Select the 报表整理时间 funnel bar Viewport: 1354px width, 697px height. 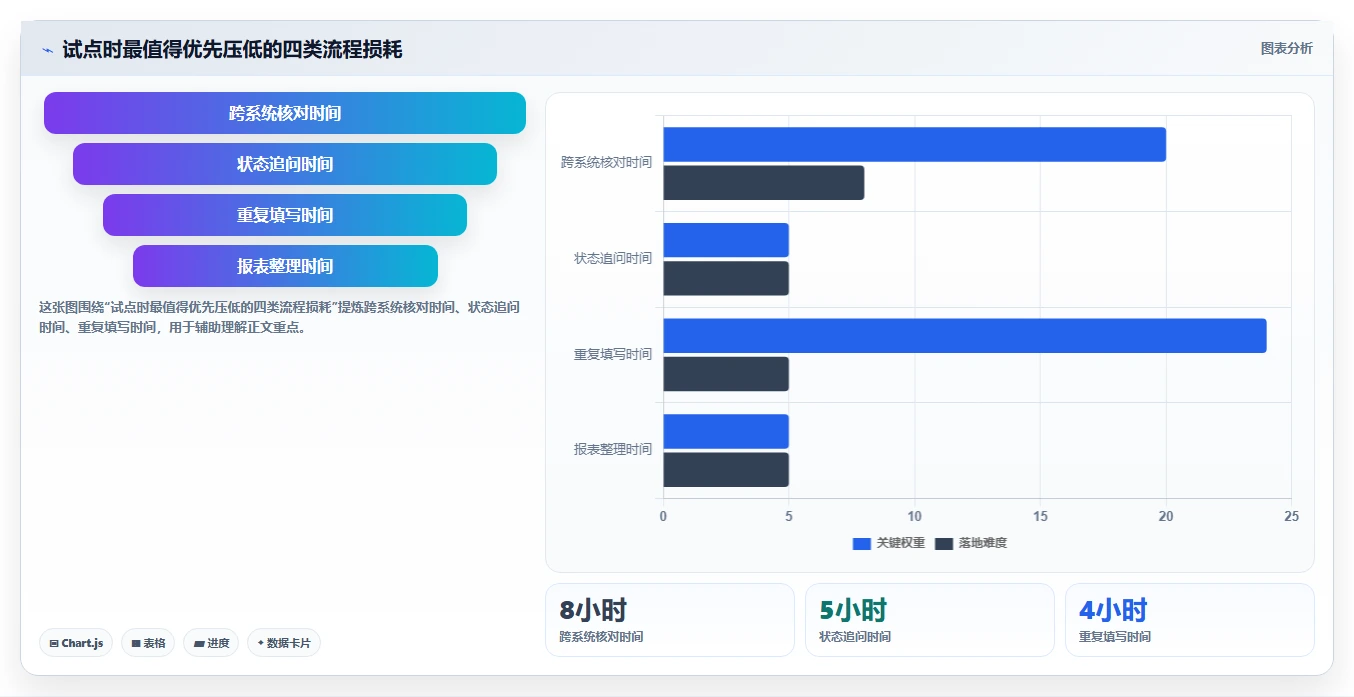pos(285,266)
